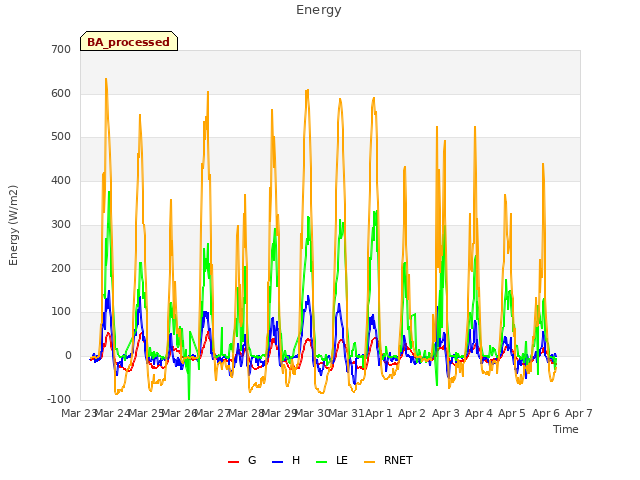Click the blue H legend swatch

(277, 462)
